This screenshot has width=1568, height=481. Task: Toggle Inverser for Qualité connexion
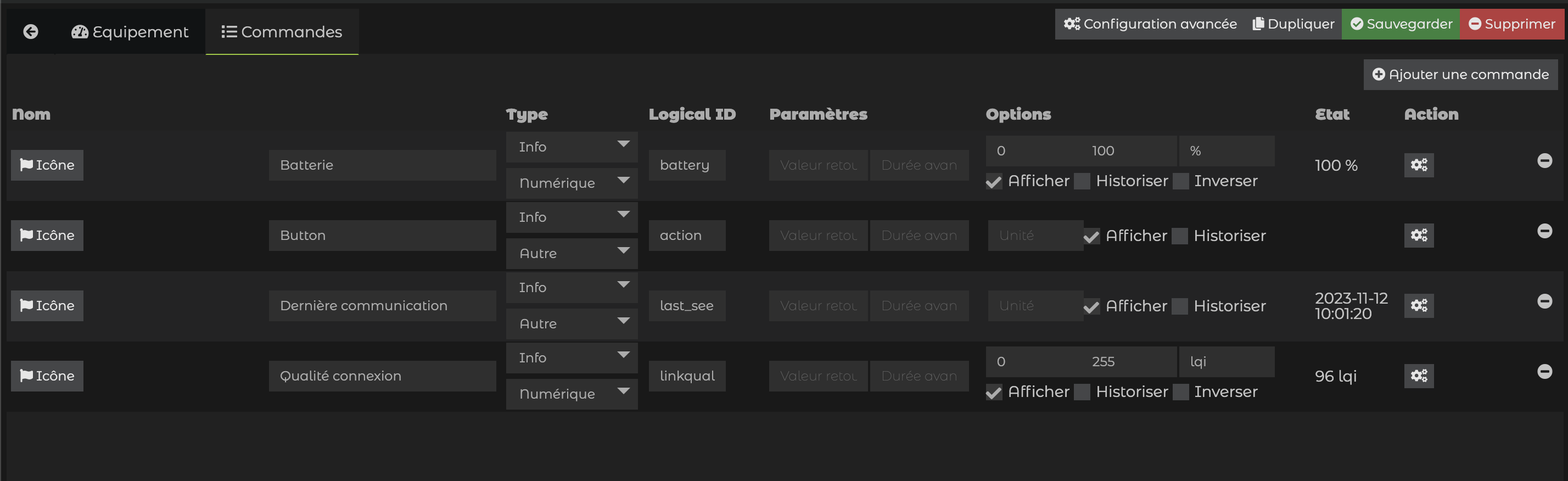point(1180,392)
